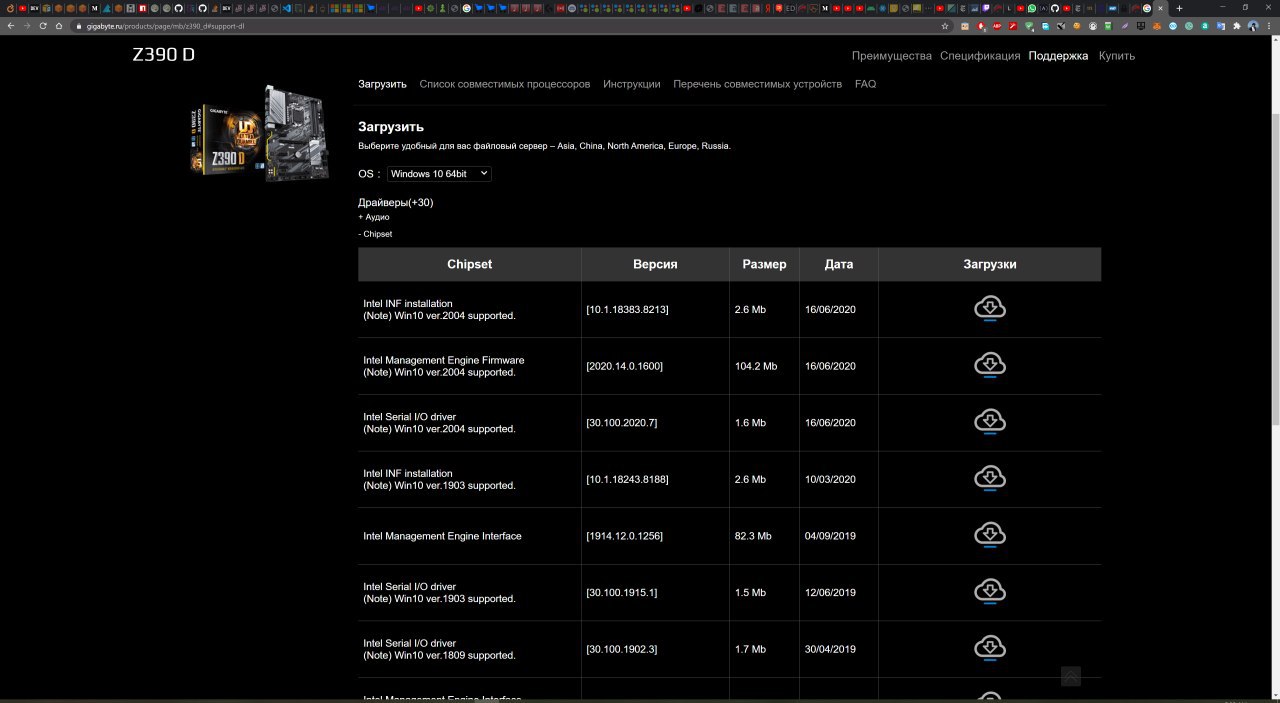Click the Дата column header
This screenshot has height=703, width=1280.
pyautogui.click(x=839, y=264)
